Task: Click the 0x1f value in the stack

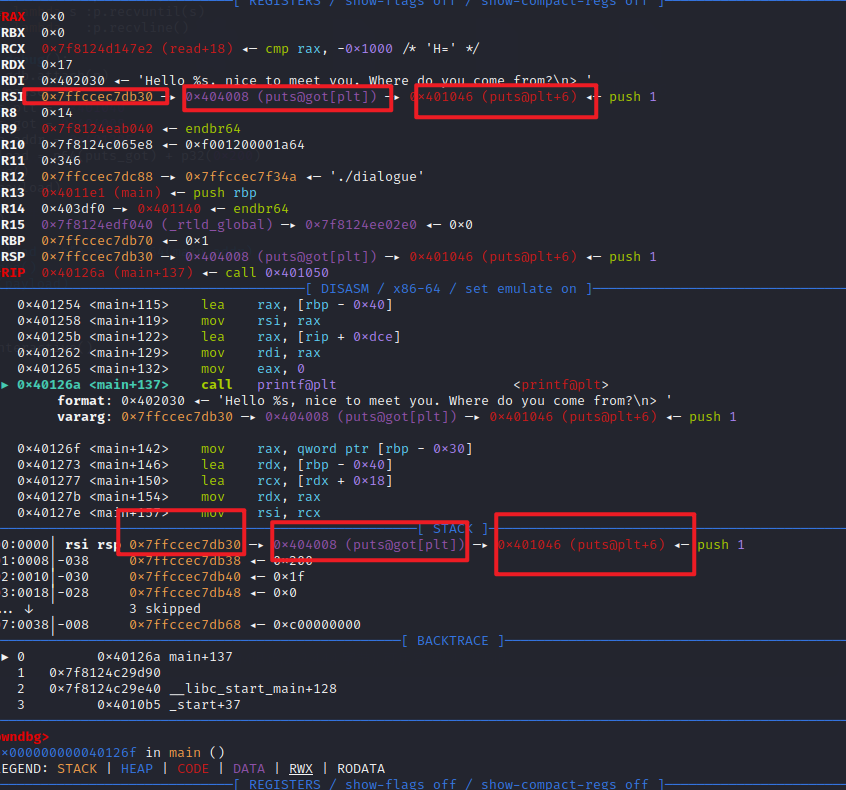Action: (x=289, y=577)
